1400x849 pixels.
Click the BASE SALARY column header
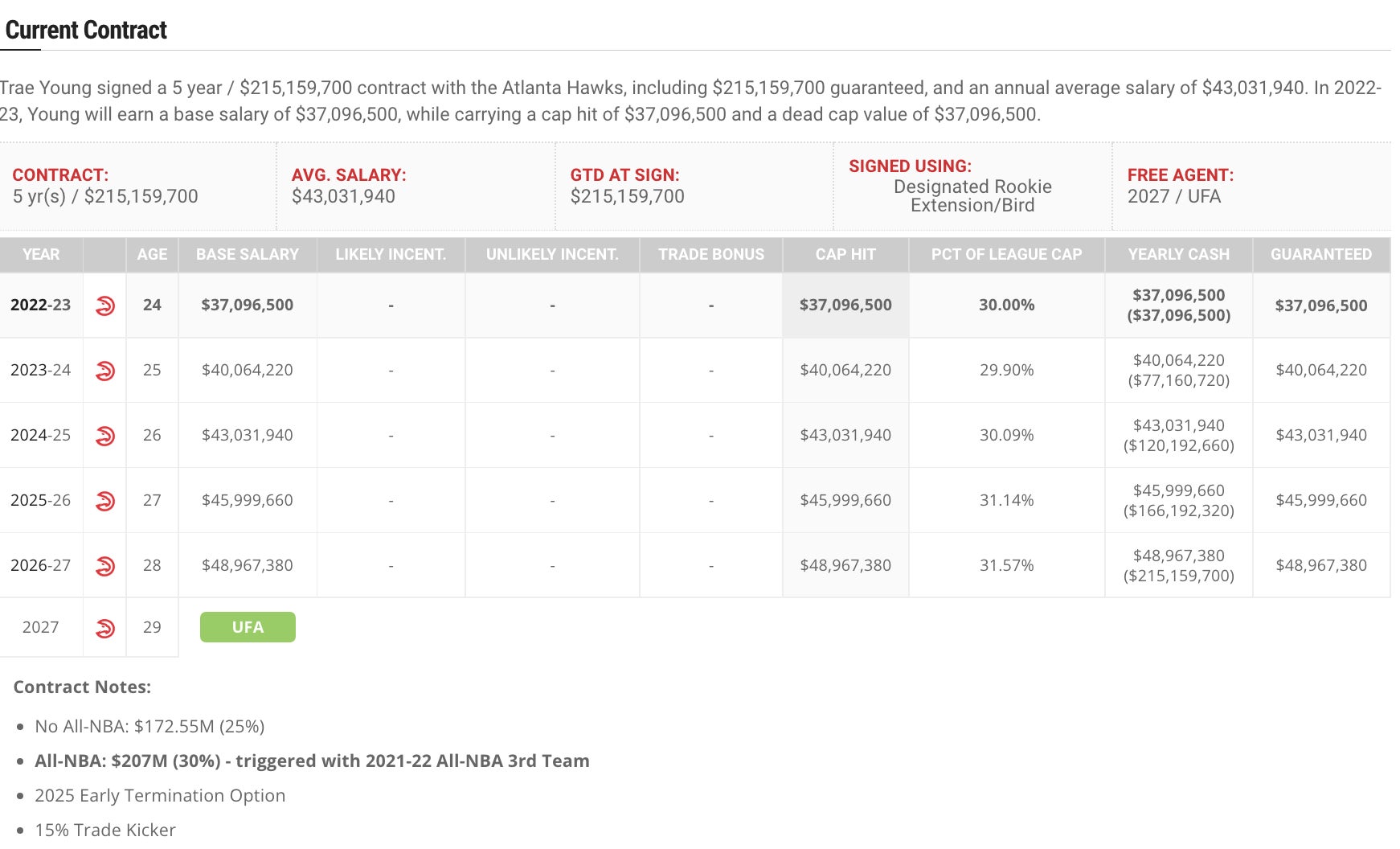point(248,255)
